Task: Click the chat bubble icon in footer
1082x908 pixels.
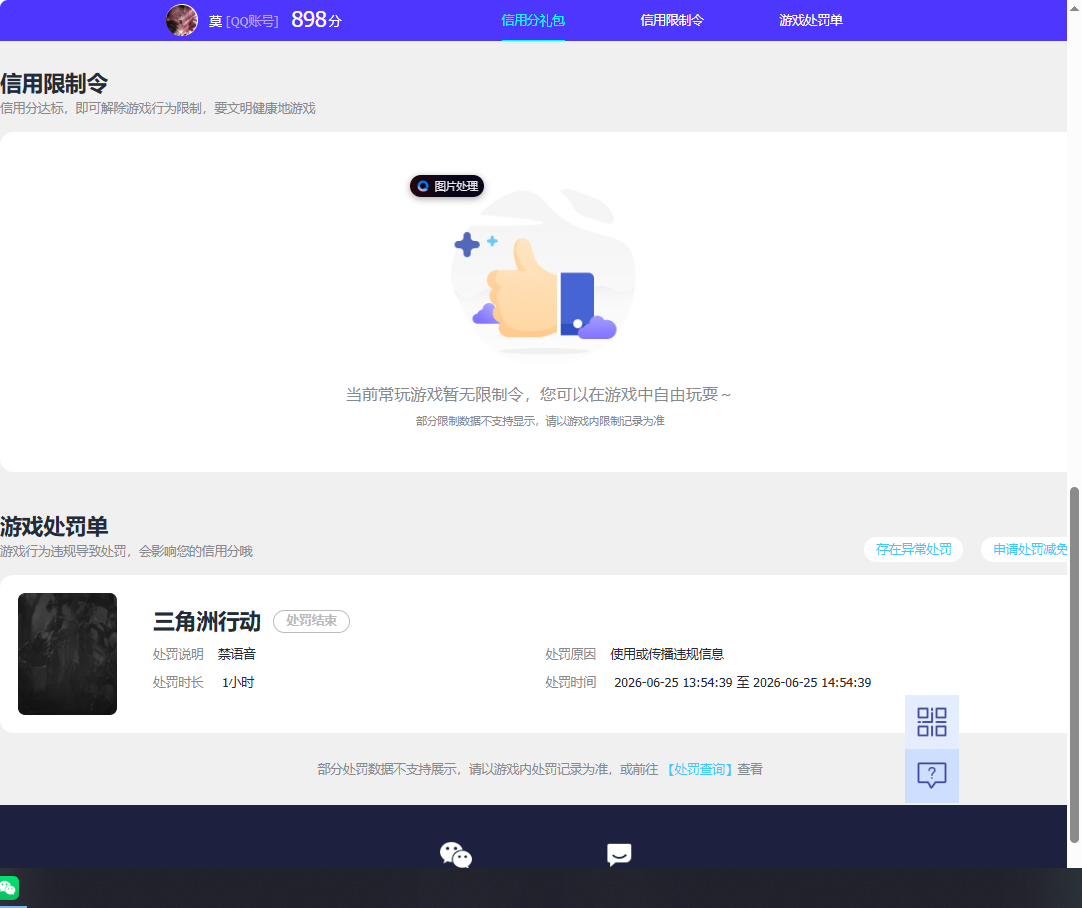Action: [619, 855]
